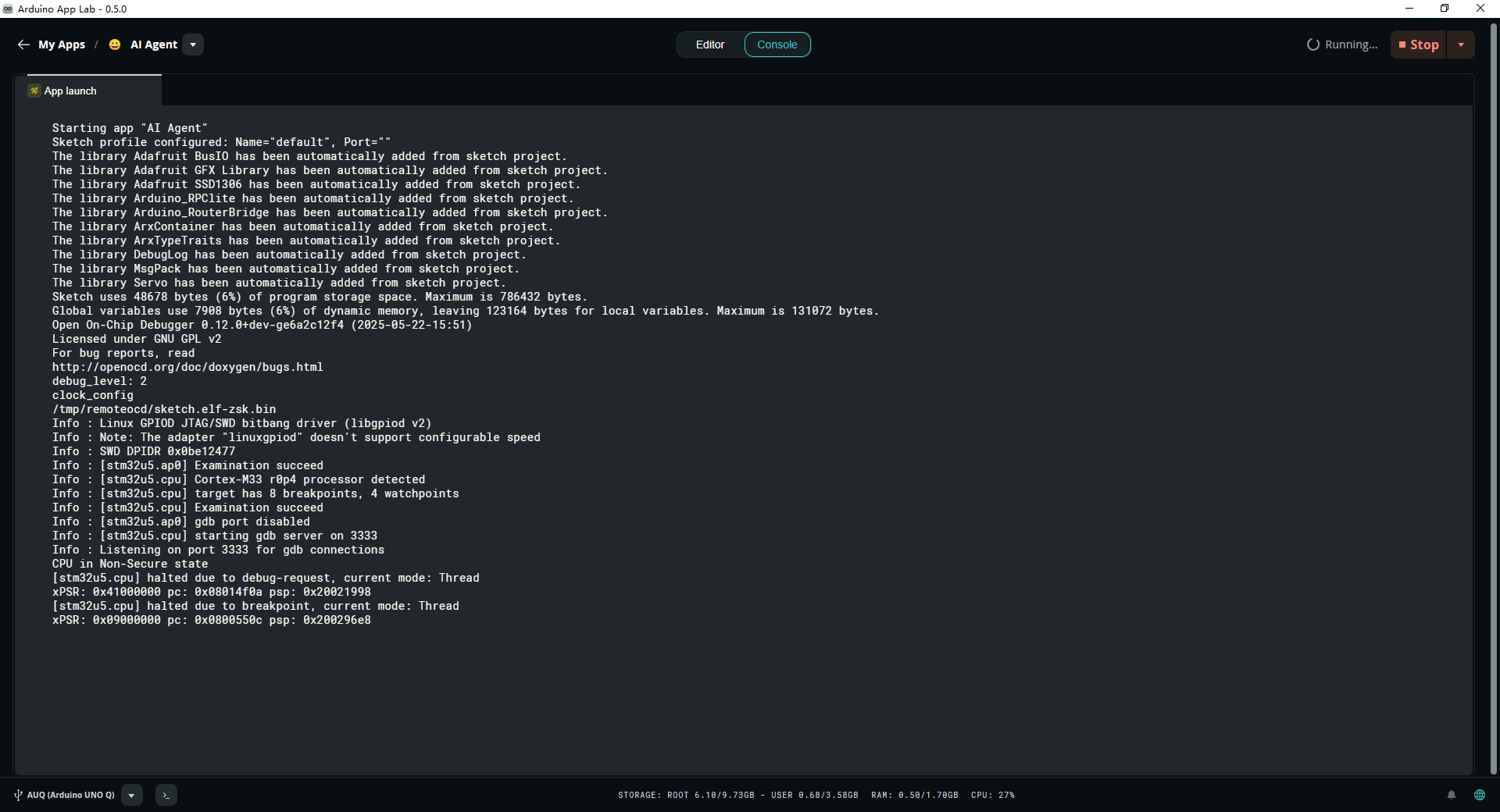
Task: Close the Arduino App Lab window
Action: (x=1480, y=9)
